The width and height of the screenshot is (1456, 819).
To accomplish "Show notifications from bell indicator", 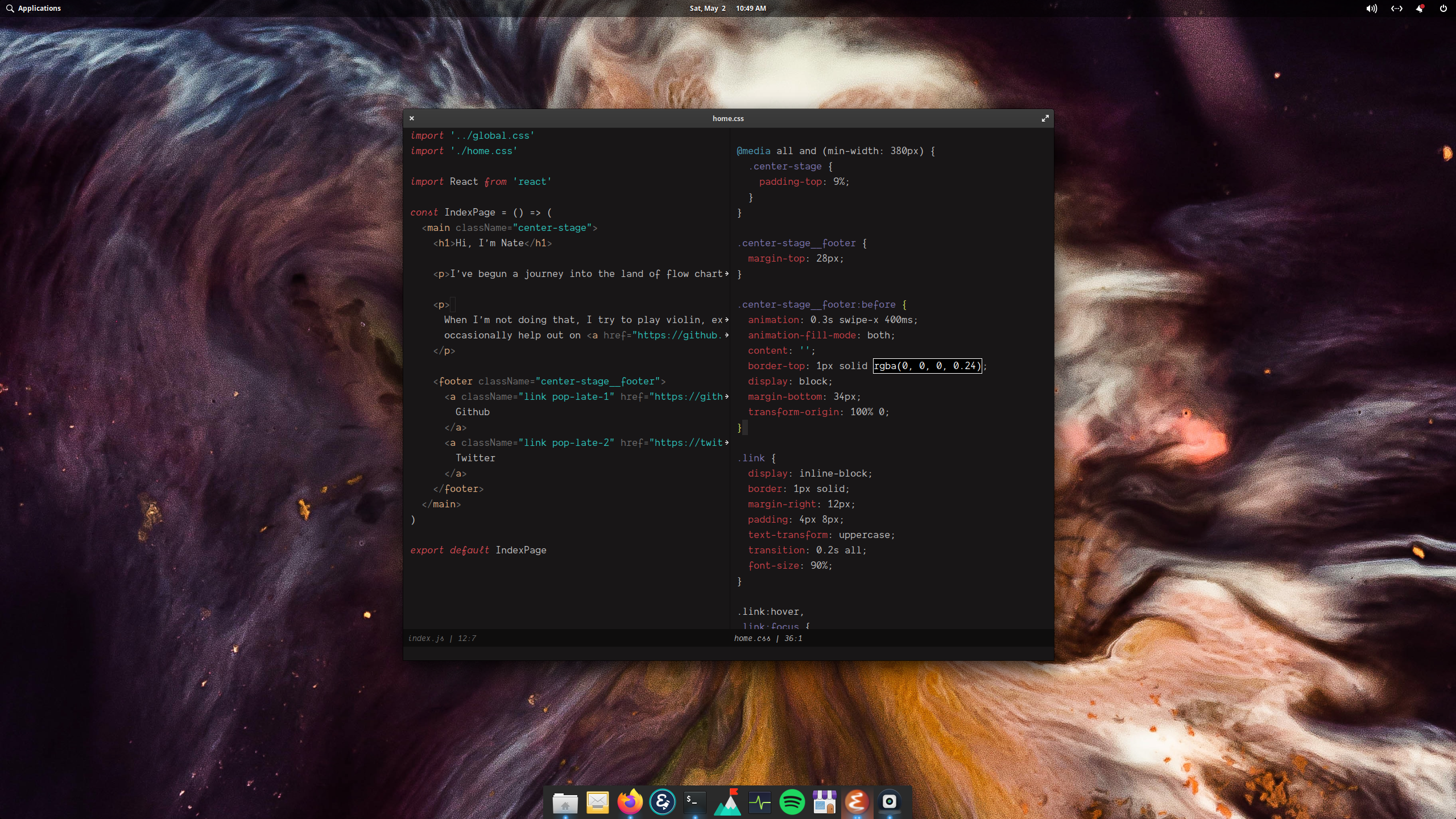I will point(1420,9).
